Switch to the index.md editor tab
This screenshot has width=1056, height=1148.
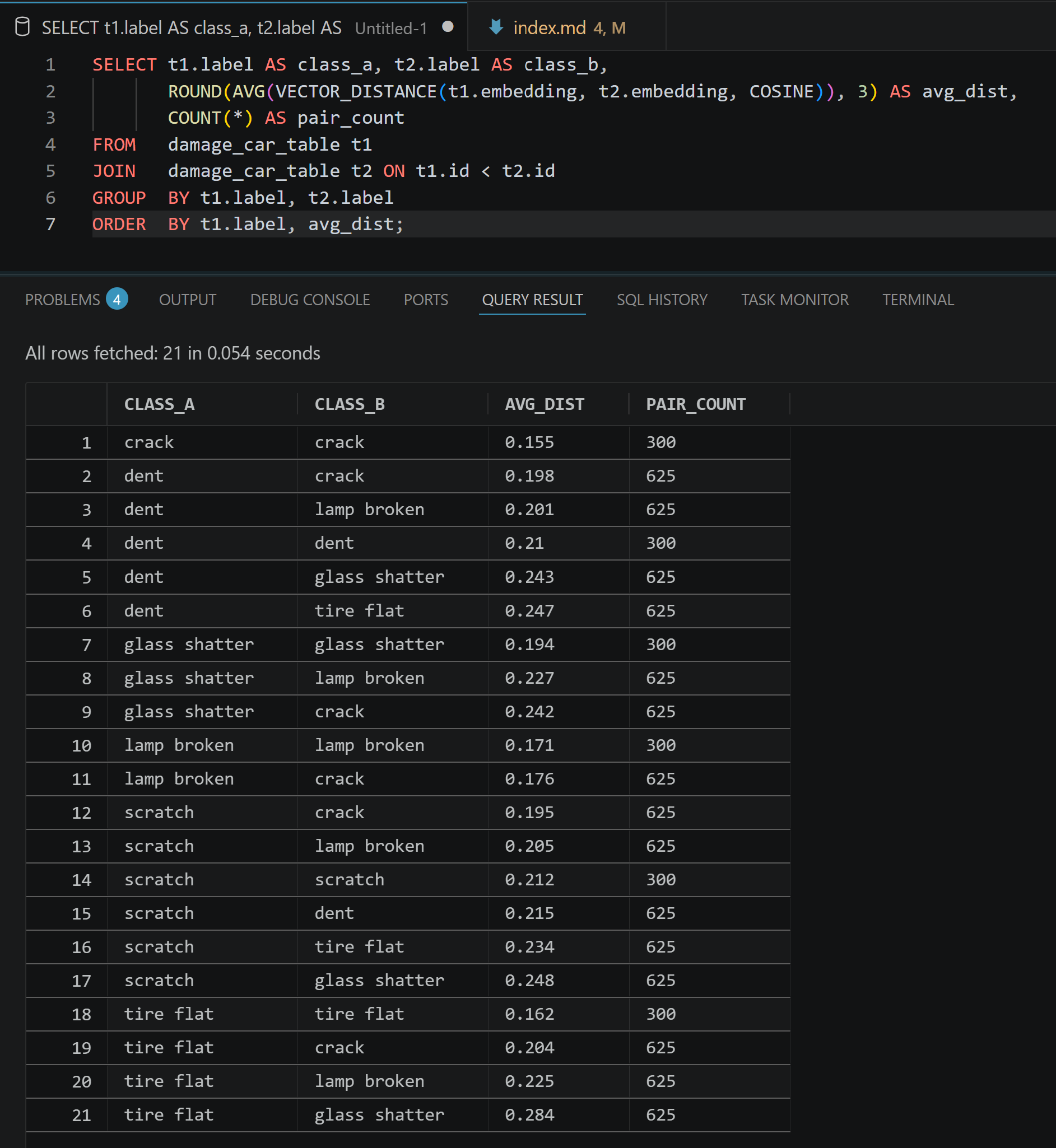pyautogui.click(x=567, y=27)
